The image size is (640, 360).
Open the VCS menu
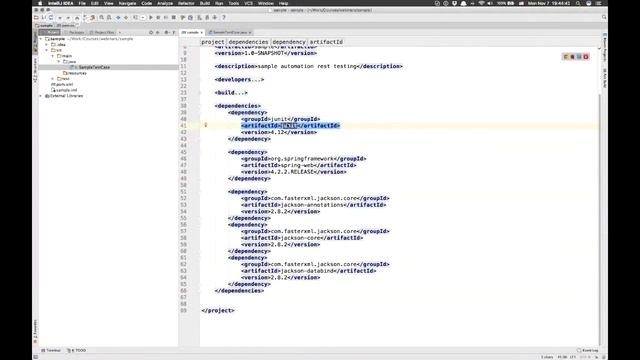[x=248, y=3]
